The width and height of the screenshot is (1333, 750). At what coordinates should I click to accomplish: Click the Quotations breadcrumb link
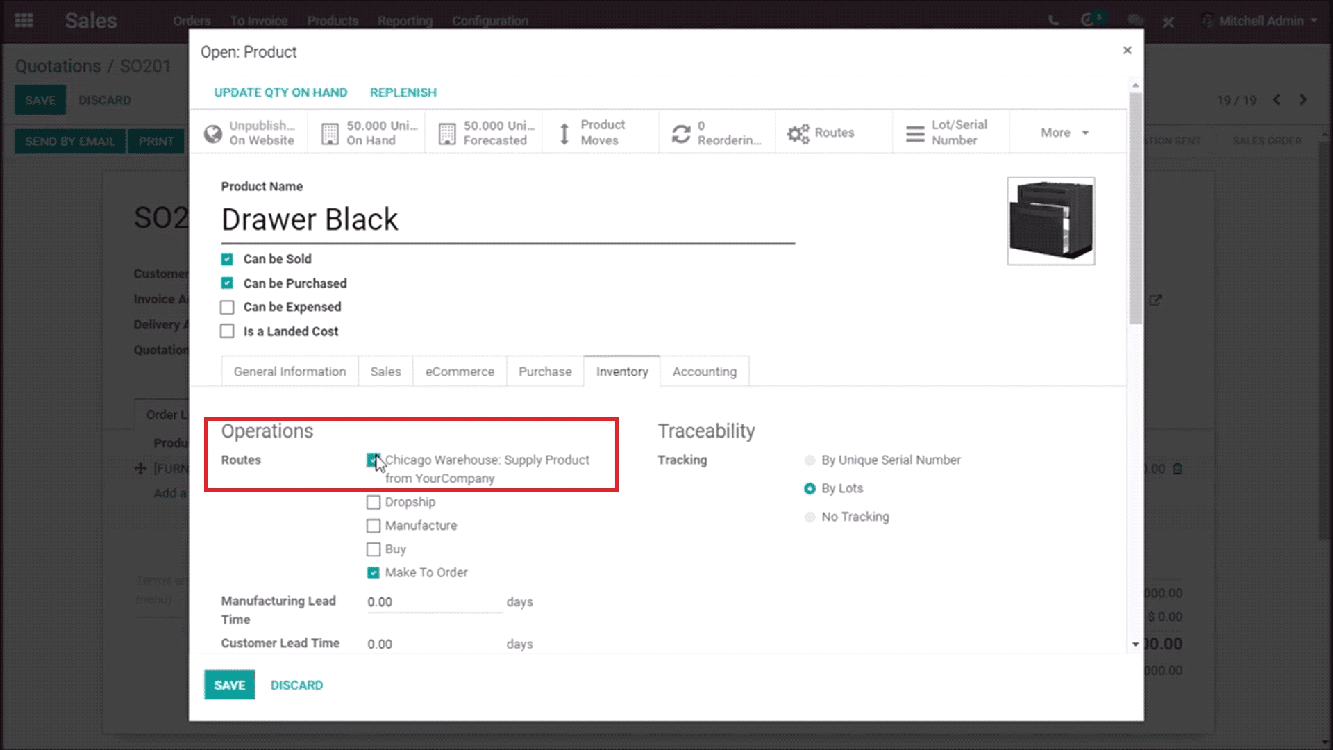[x=58, y=66]
